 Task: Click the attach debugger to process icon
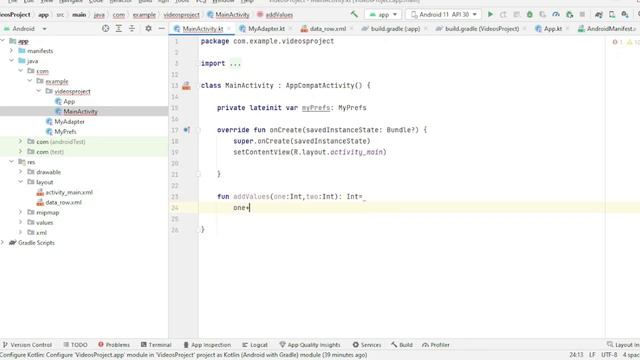click(569, 14)
